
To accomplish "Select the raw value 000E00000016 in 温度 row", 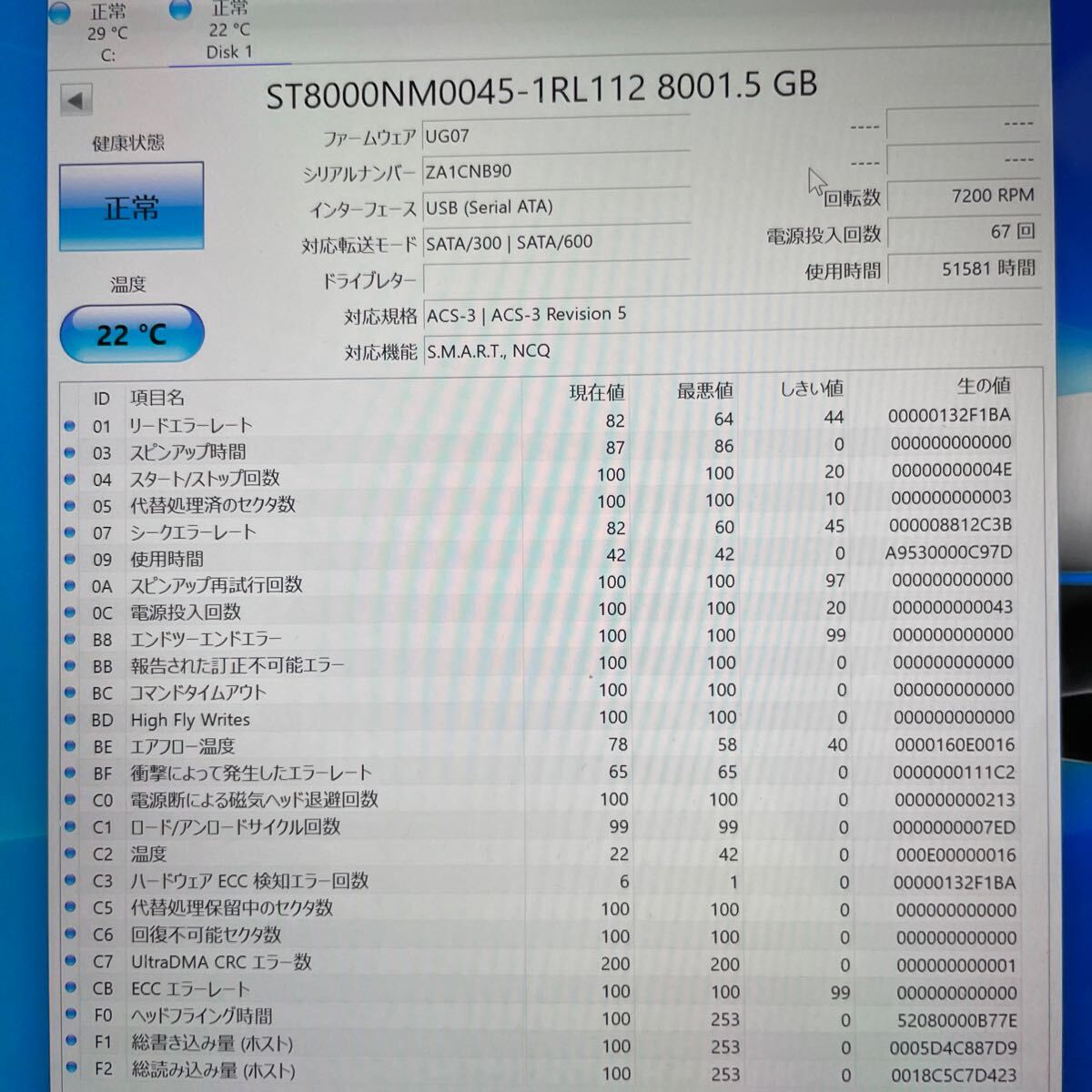I will 956,854.
